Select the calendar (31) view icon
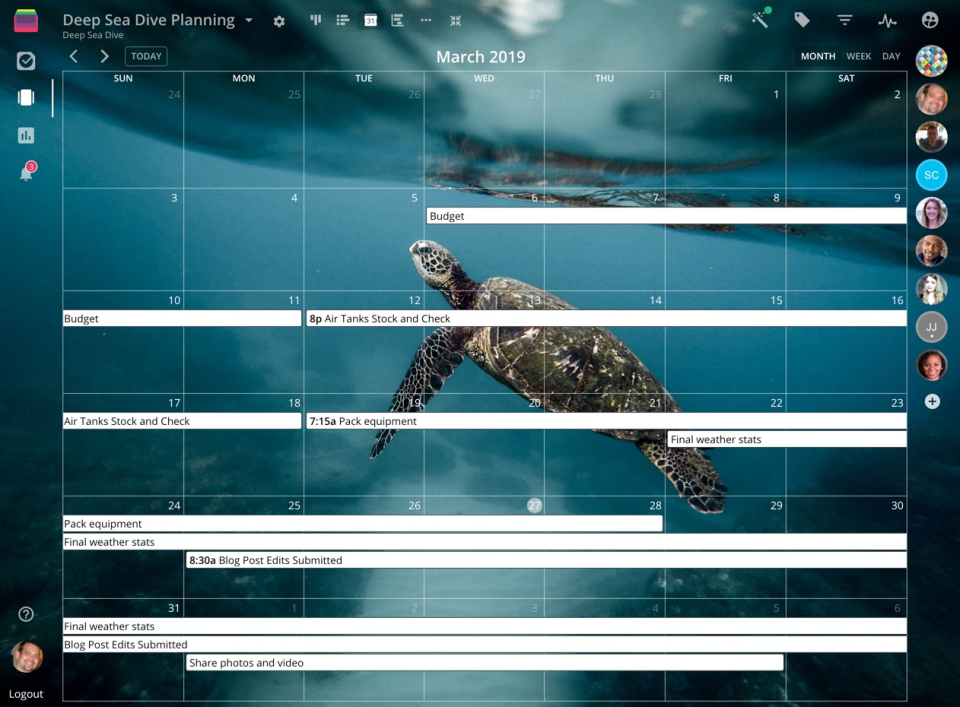 pos(370,20)
